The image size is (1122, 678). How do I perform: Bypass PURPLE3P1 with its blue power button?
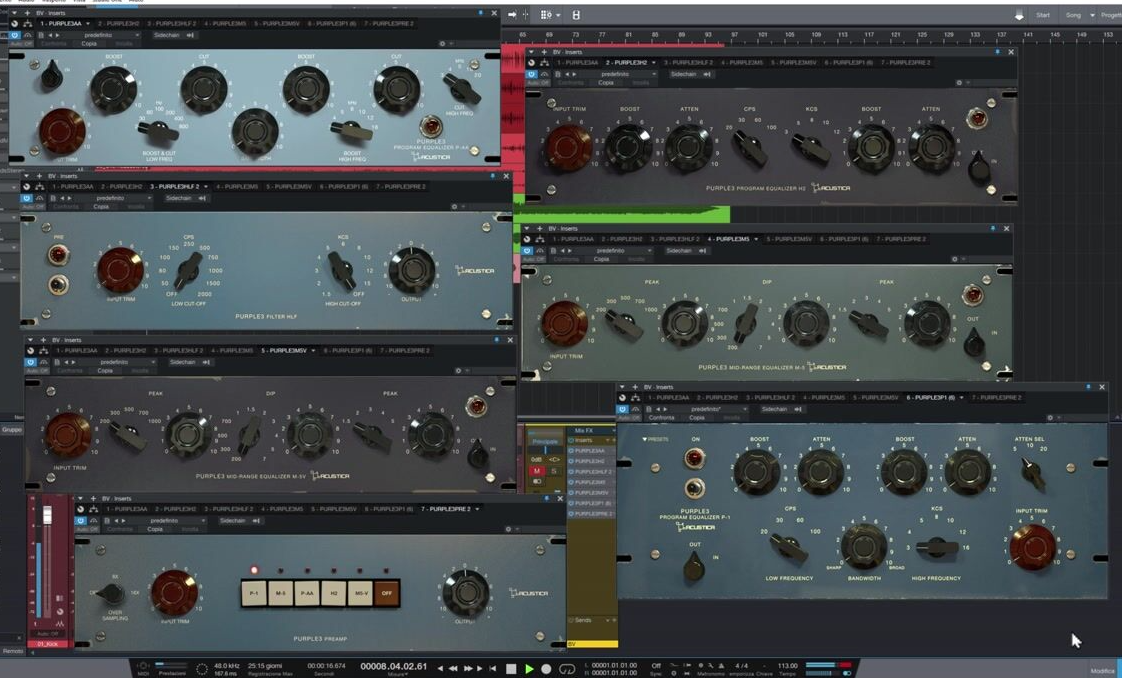(x=623, y=409)
